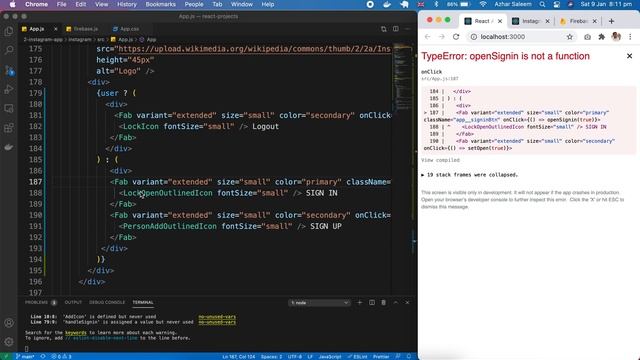The image size is (640, 360).
Task: Click the split editor icon
Action: (396, 29)
